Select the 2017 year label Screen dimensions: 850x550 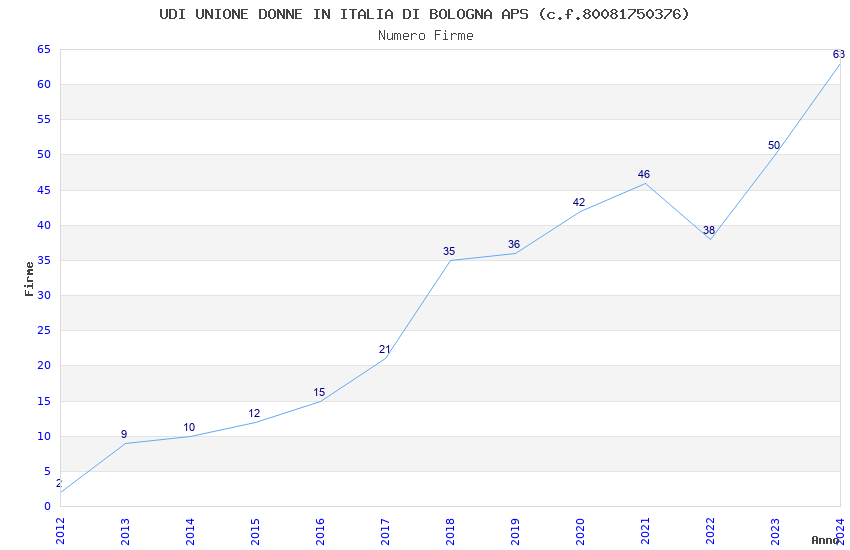385,531
